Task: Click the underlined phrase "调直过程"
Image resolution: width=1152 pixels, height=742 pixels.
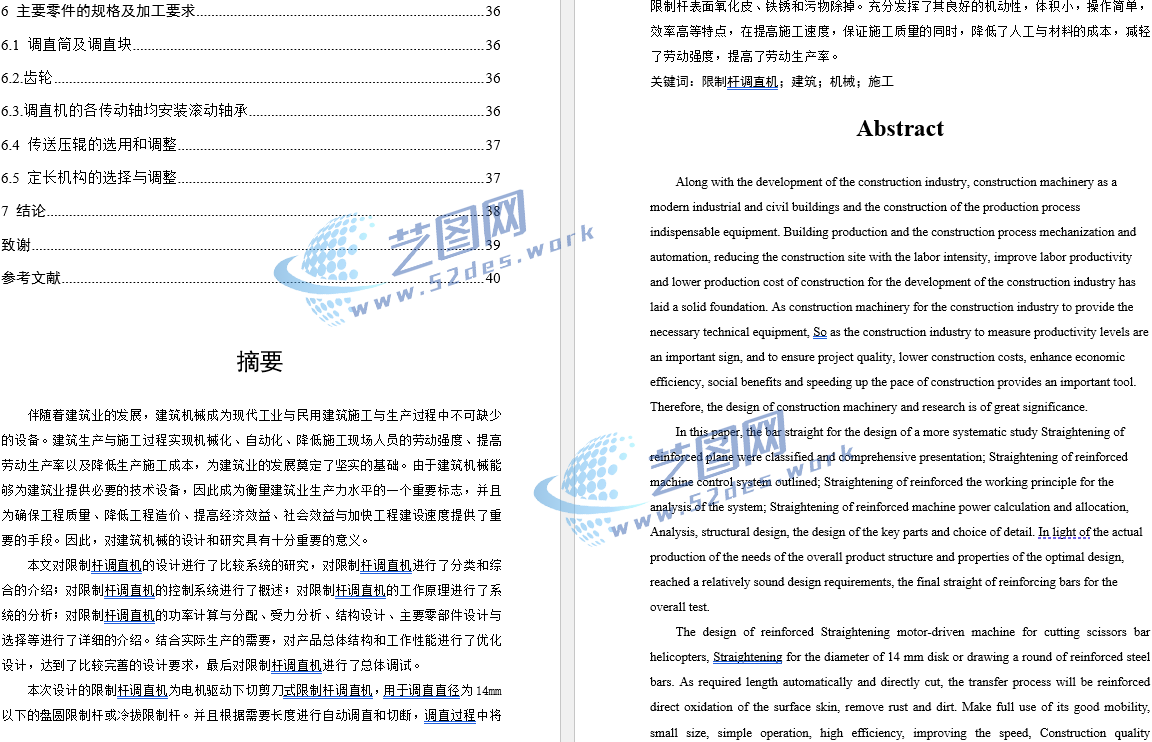Action: [450, 716]
